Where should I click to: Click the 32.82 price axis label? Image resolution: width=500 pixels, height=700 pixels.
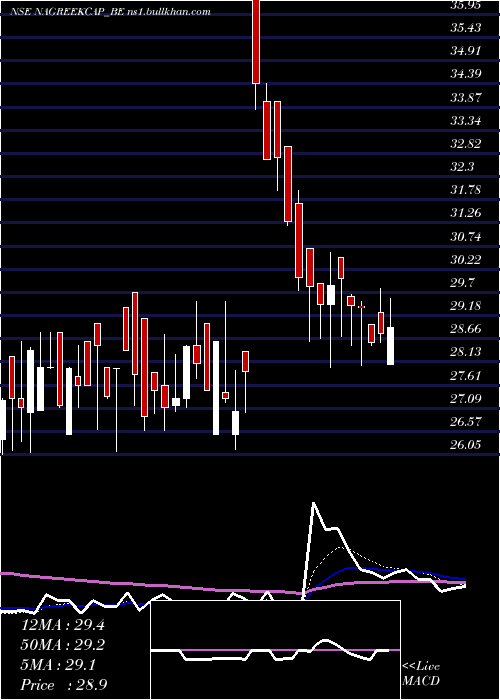coord(466,144)
